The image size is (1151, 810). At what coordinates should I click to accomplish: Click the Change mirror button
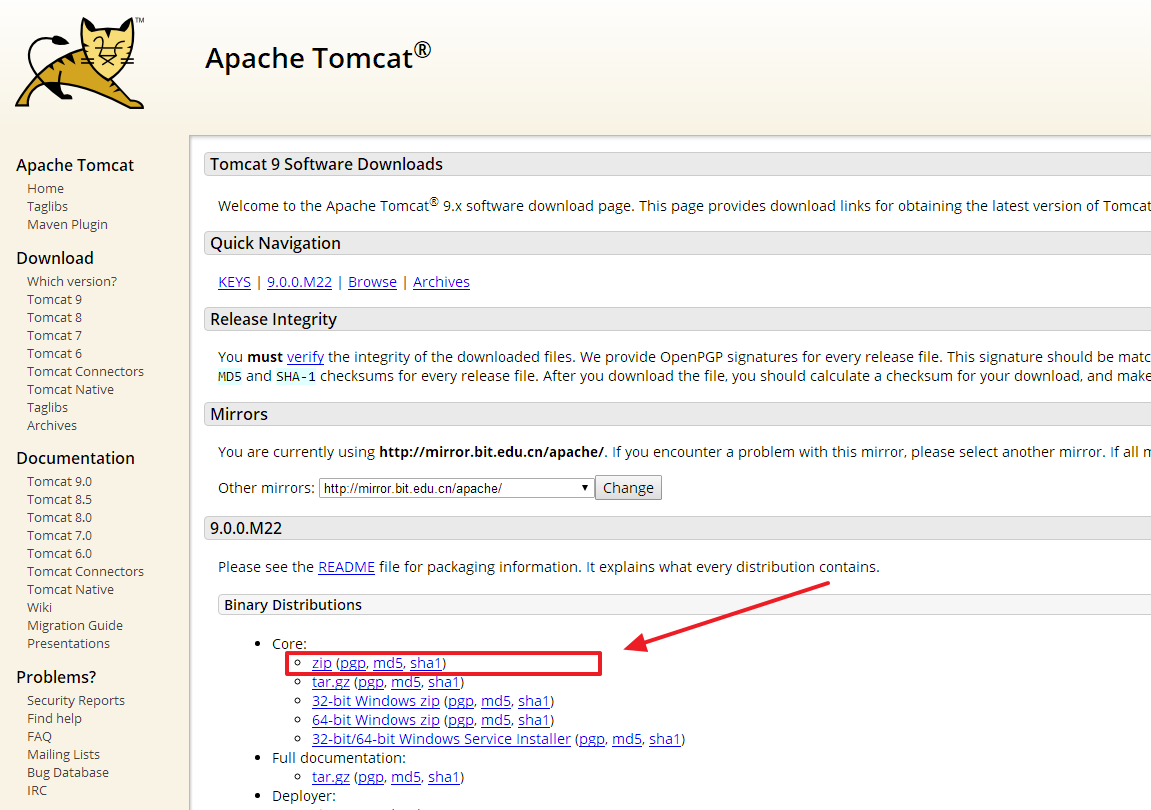[x=628, y=488]
